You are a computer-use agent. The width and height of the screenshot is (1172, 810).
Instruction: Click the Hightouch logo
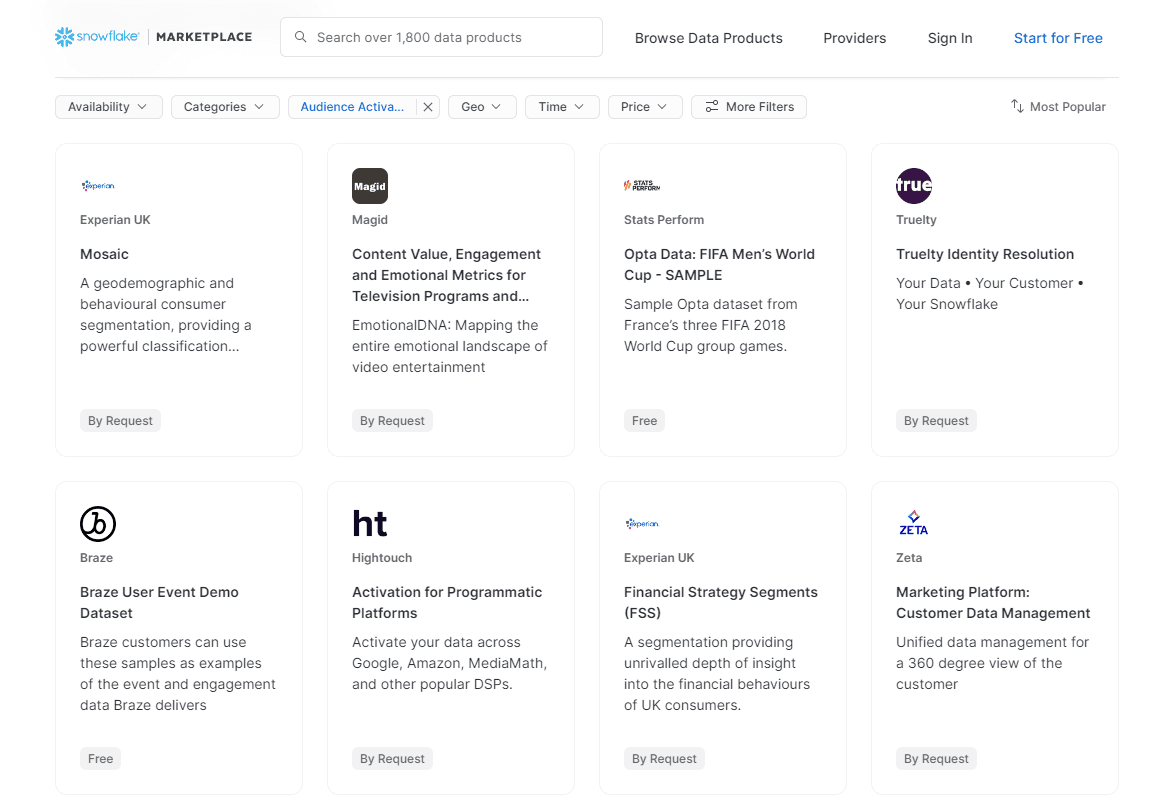click(x=369, y=523)
